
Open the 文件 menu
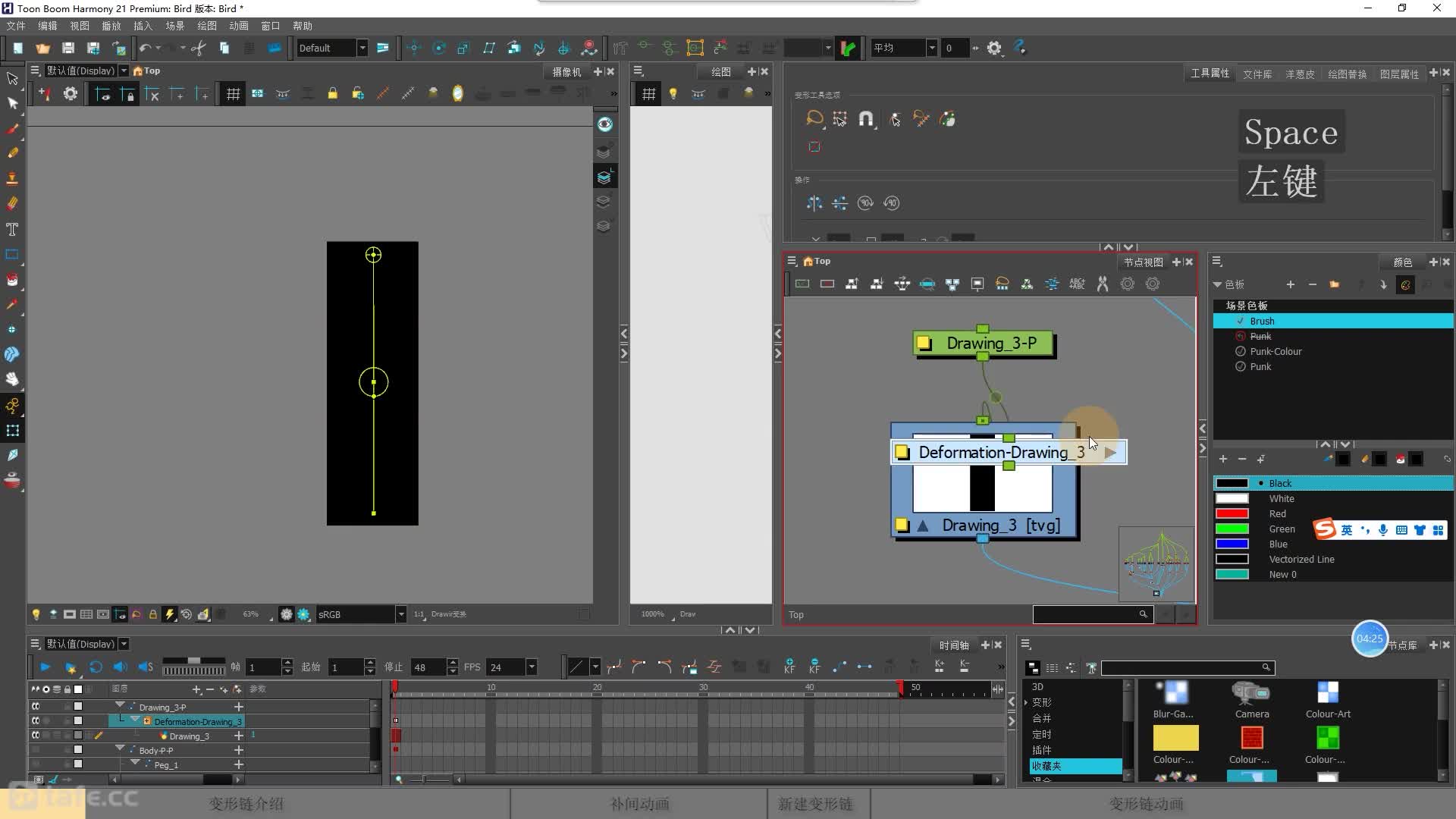point(16,26)
